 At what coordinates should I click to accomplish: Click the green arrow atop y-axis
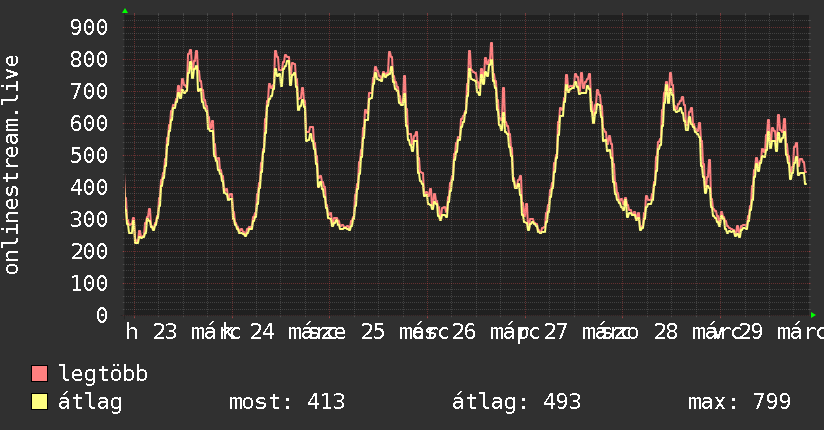tap(125, 11)
